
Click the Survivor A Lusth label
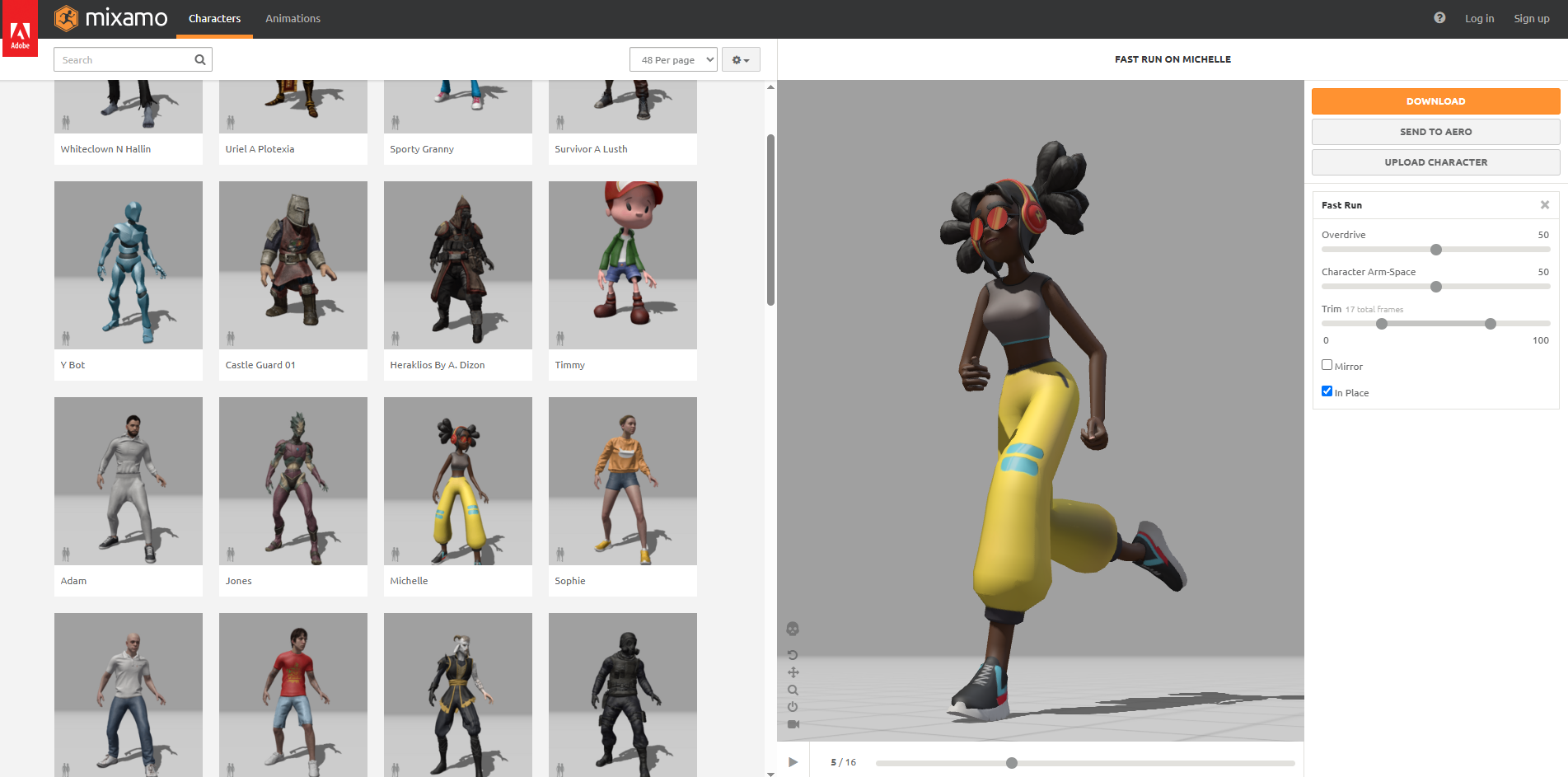[x=591, y=149]
